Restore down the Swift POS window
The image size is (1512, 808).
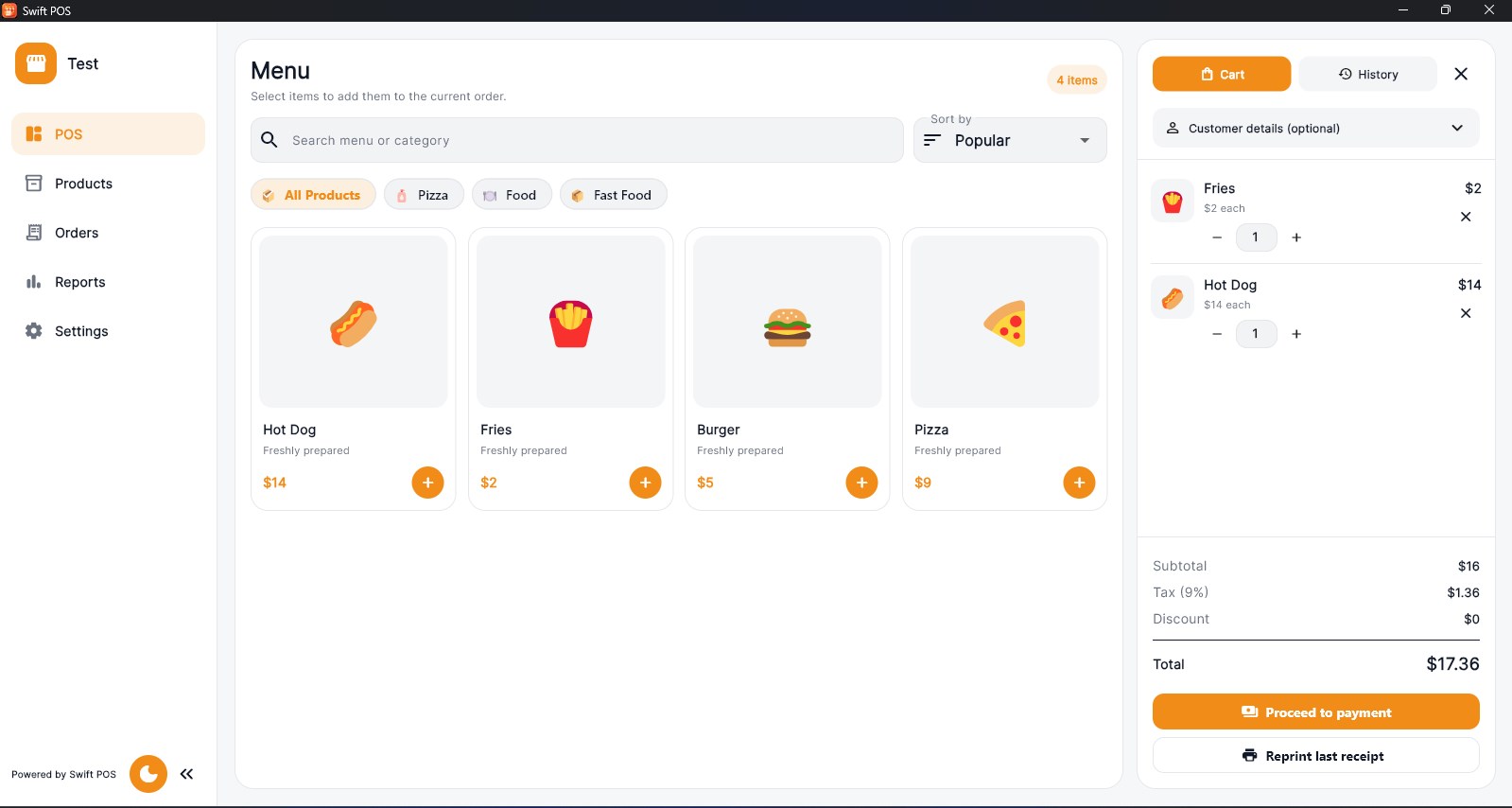click(1446, 10)
